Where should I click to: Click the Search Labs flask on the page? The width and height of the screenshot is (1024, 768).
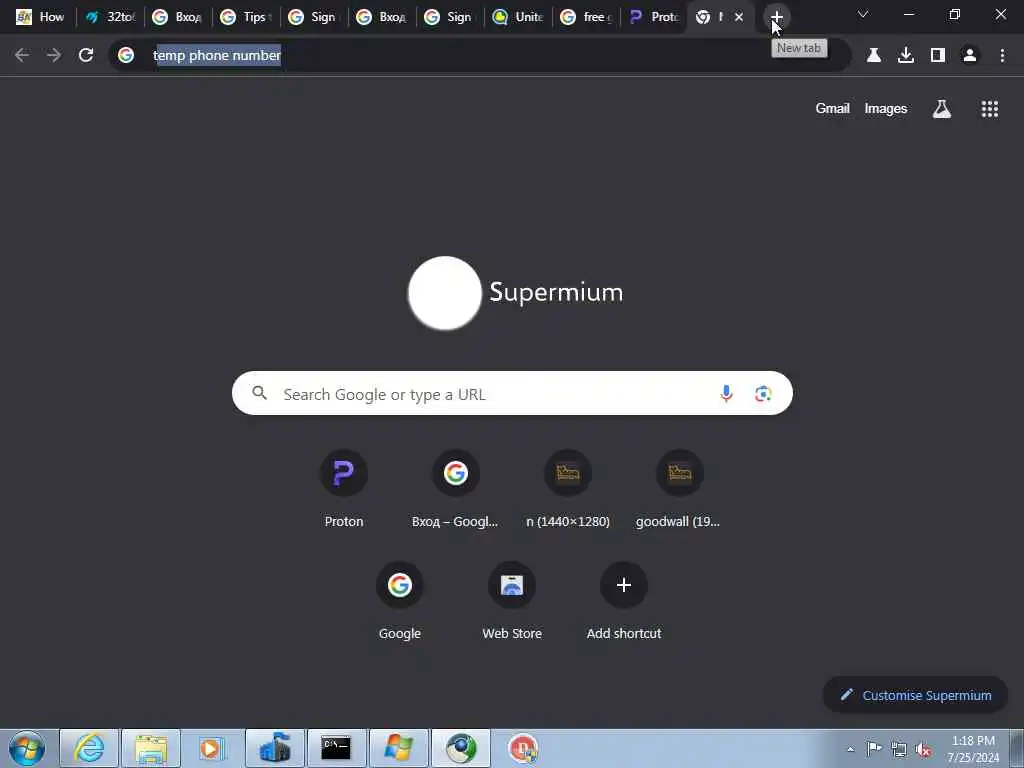tap(941, 108)
